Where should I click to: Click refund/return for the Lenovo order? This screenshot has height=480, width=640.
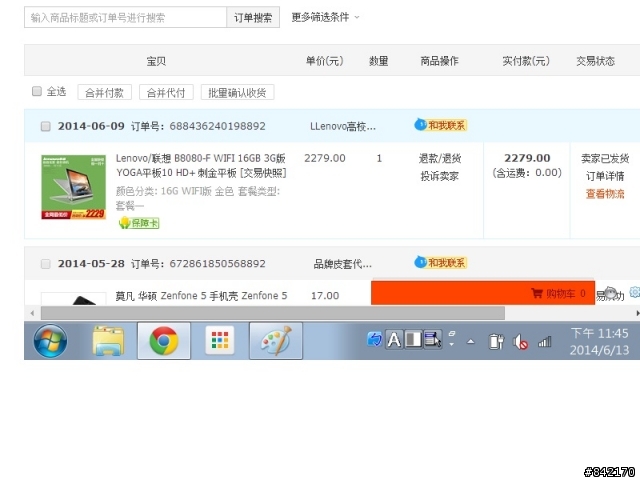440,158
